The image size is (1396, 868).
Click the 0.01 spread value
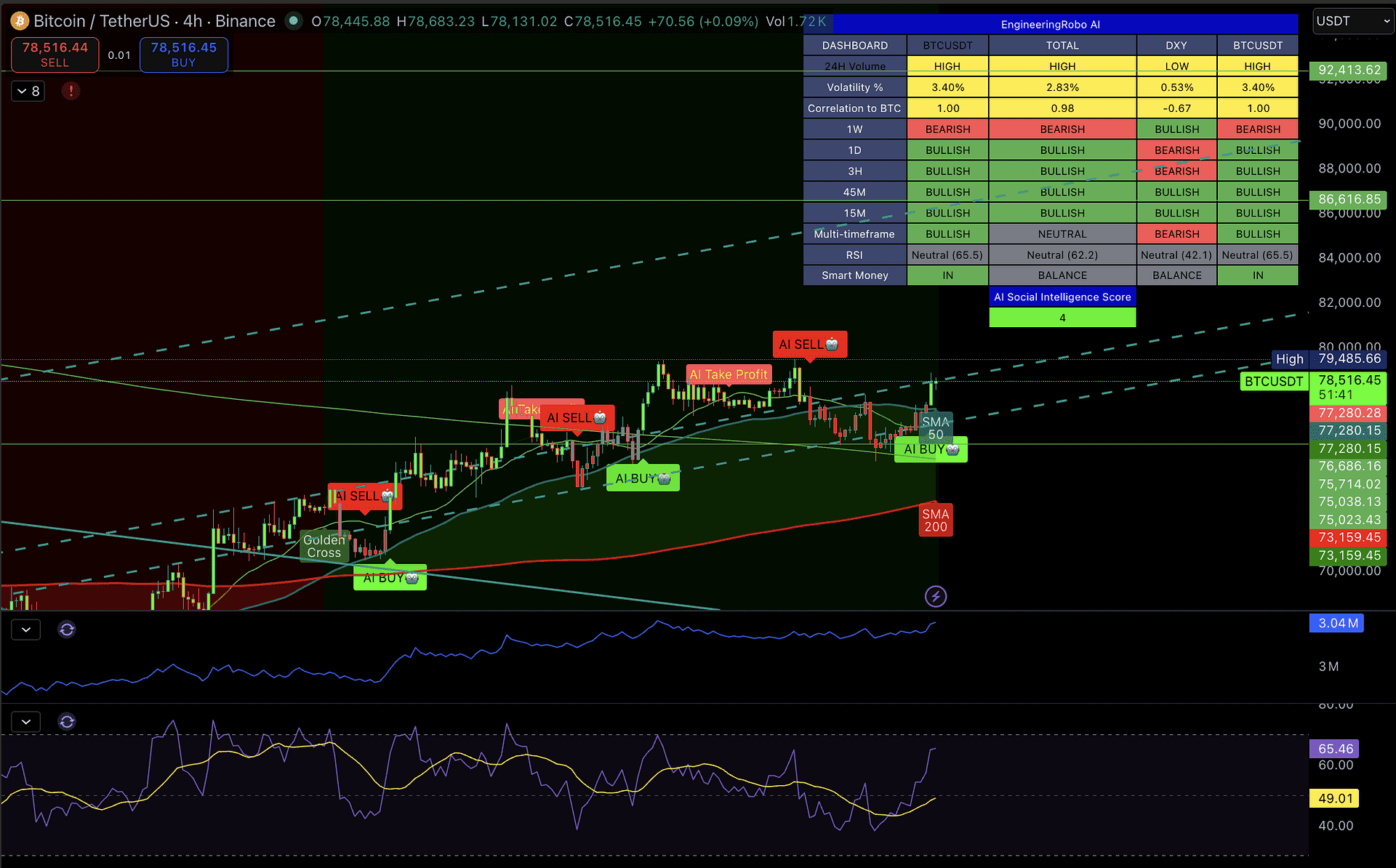tap(119, 55)
